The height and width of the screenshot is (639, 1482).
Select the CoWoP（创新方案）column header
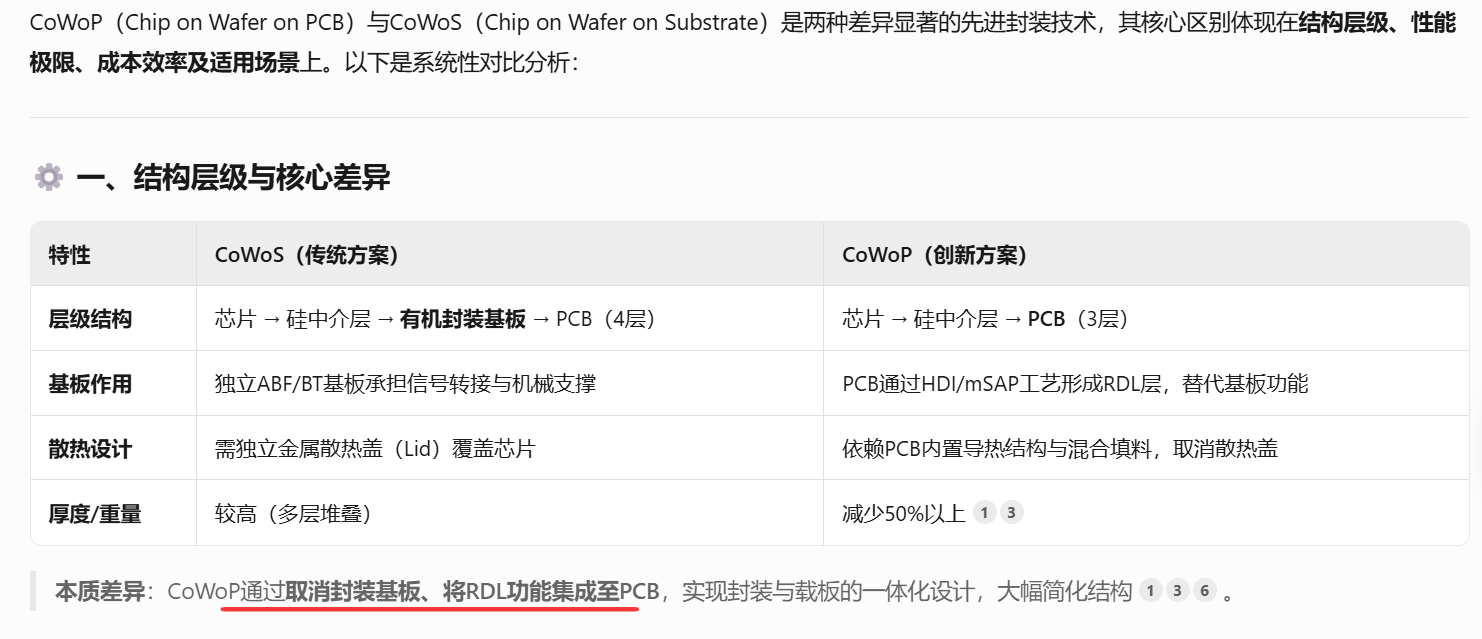935,255
